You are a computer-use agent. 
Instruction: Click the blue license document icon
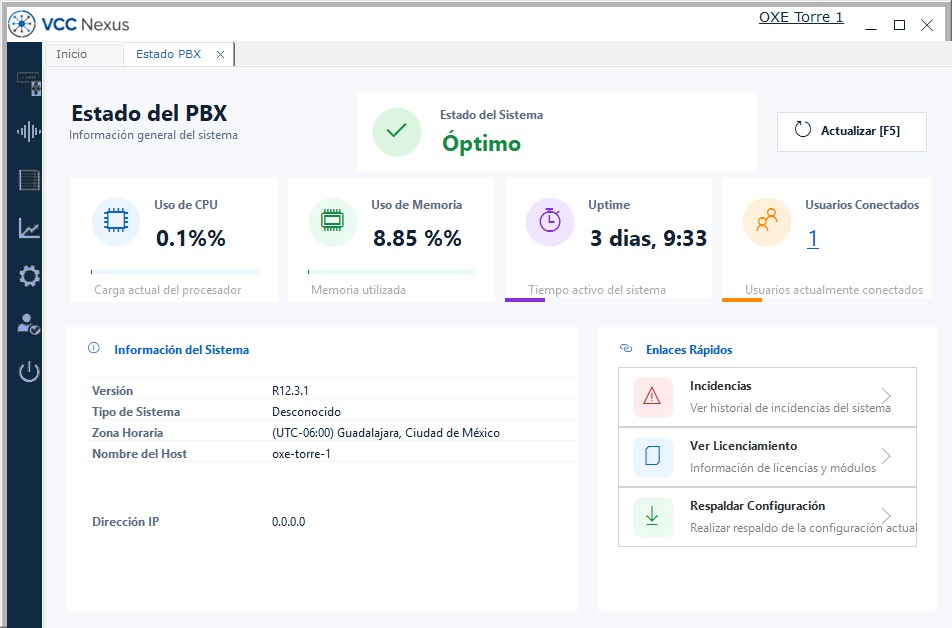coord(652,456)
